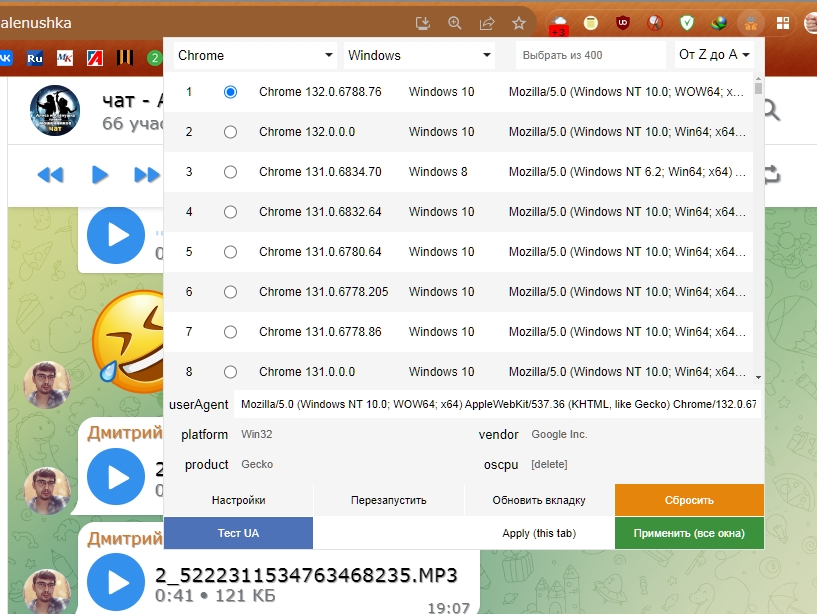The width and height of the screenshot is (817, 614).
Task: Open Настройки settings
Action: pos(239,500)
